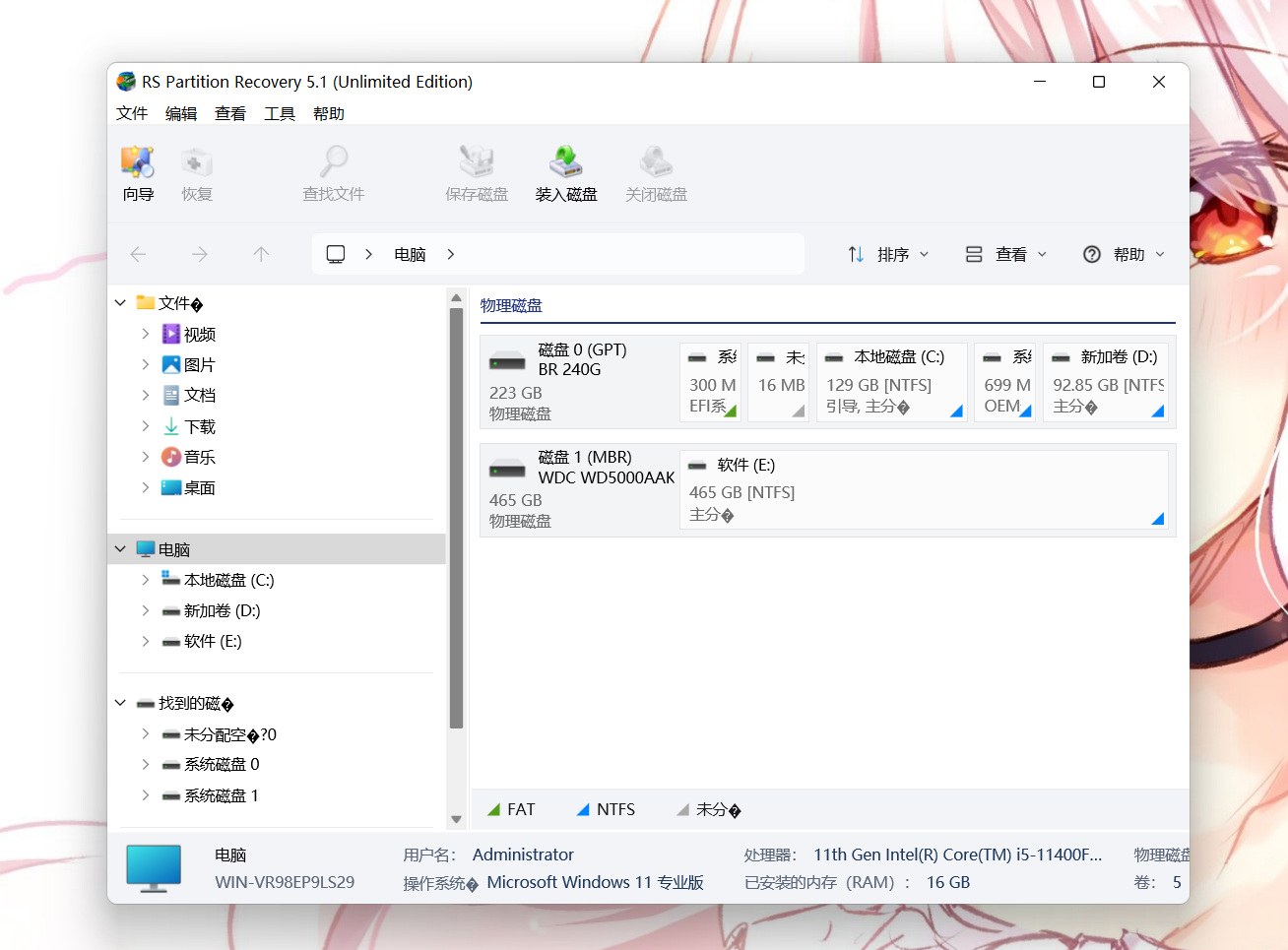Viewport: 1288px width, 950px height.
Task: Open the 编辑 menu
Action: click(181, 113)
